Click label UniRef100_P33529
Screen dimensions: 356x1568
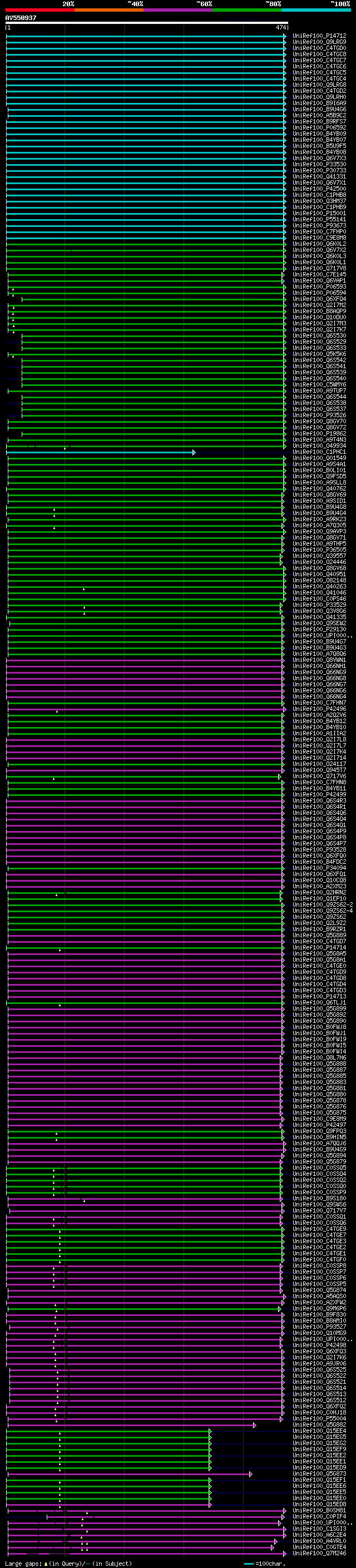319,605
